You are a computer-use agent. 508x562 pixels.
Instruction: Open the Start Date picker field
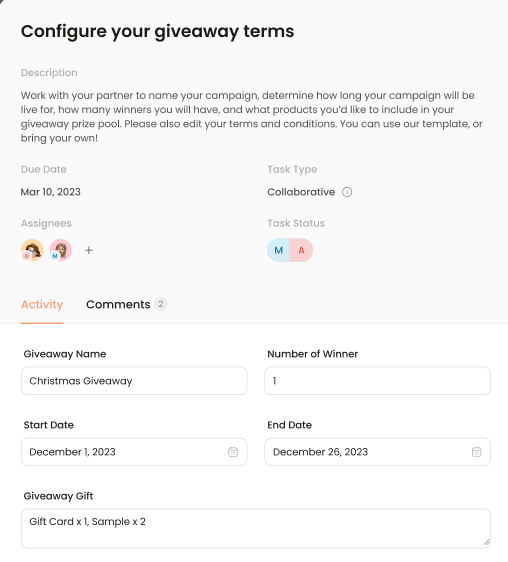coord(134,452)
